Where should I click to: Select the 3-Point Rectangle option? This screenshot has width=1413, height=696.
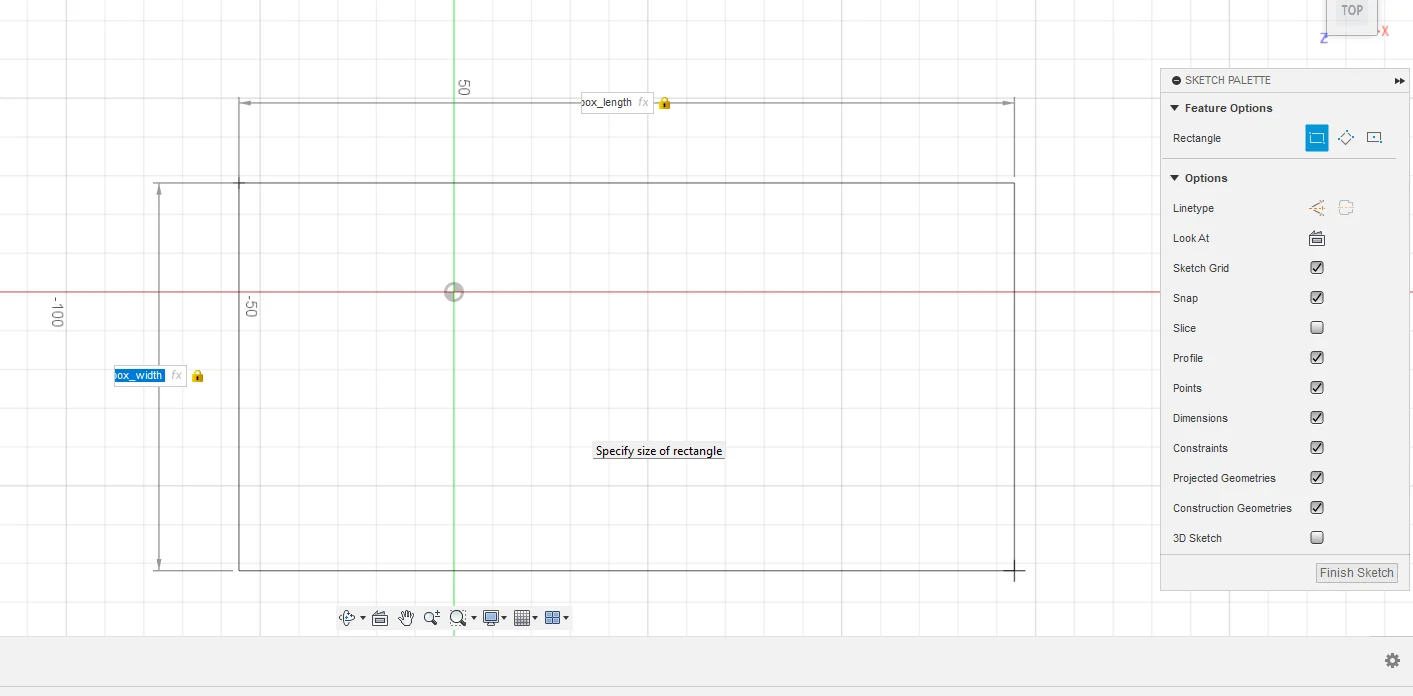1346,138
